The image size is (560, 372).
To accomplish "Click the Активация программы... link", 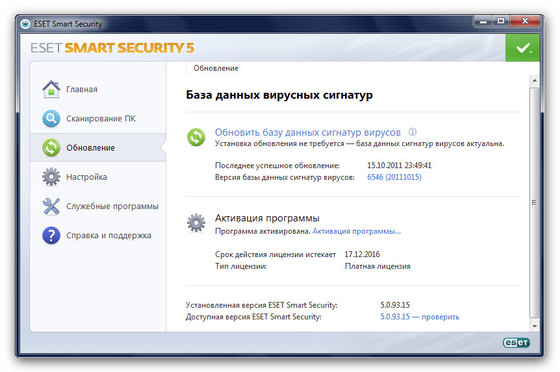I will coord(357,231).
